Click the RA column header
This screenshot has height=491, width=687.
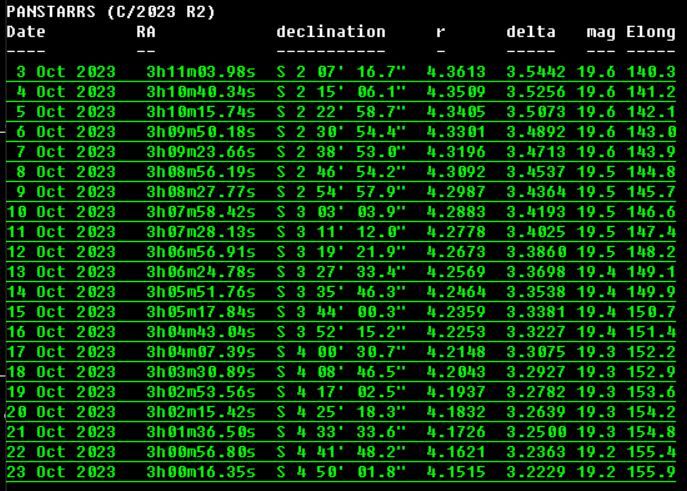coord(146,32)
